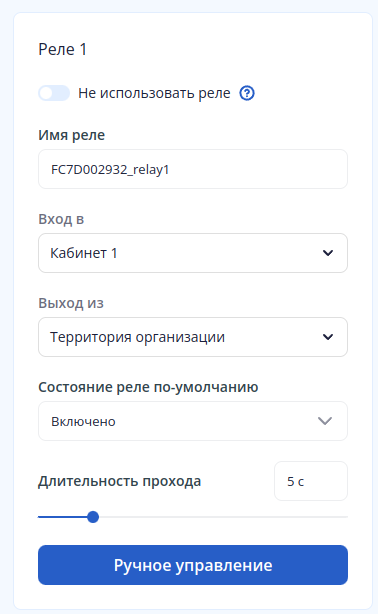Click the unfilled gray slider track

point(223,517)
